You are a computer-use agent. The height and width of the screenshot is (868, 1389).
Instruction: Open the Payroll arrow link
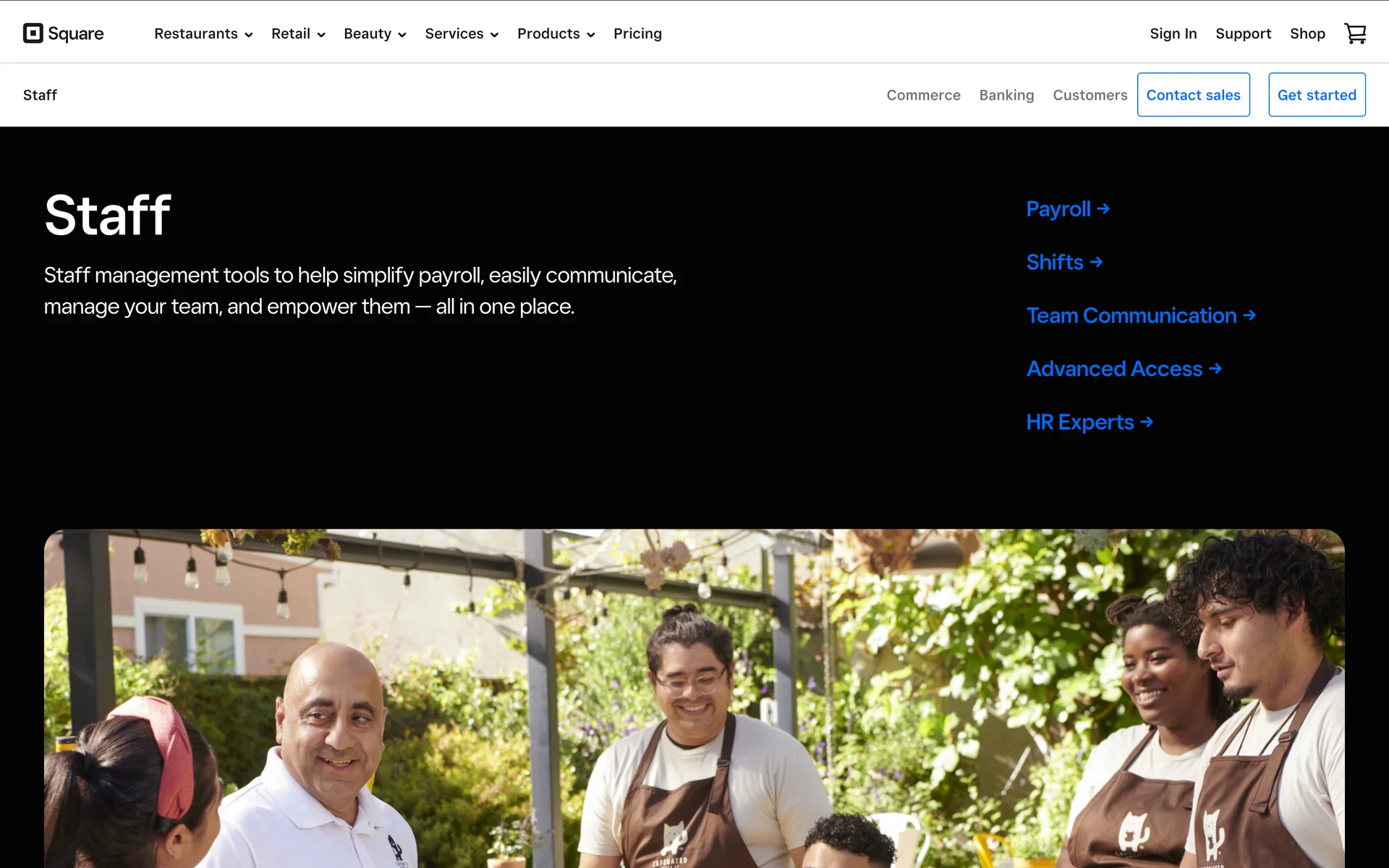(1068, 209)
